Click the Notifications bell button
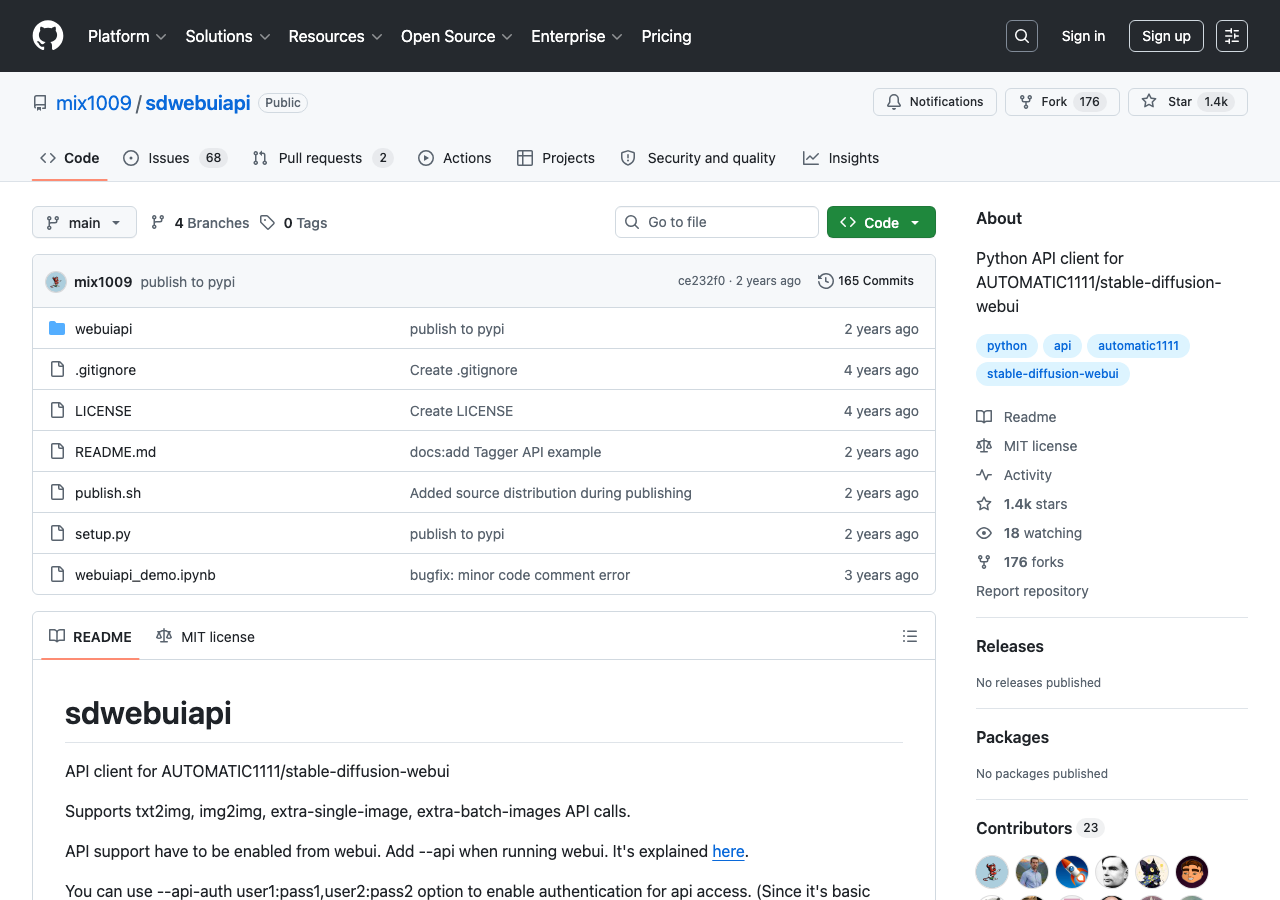 pos(935,102)
